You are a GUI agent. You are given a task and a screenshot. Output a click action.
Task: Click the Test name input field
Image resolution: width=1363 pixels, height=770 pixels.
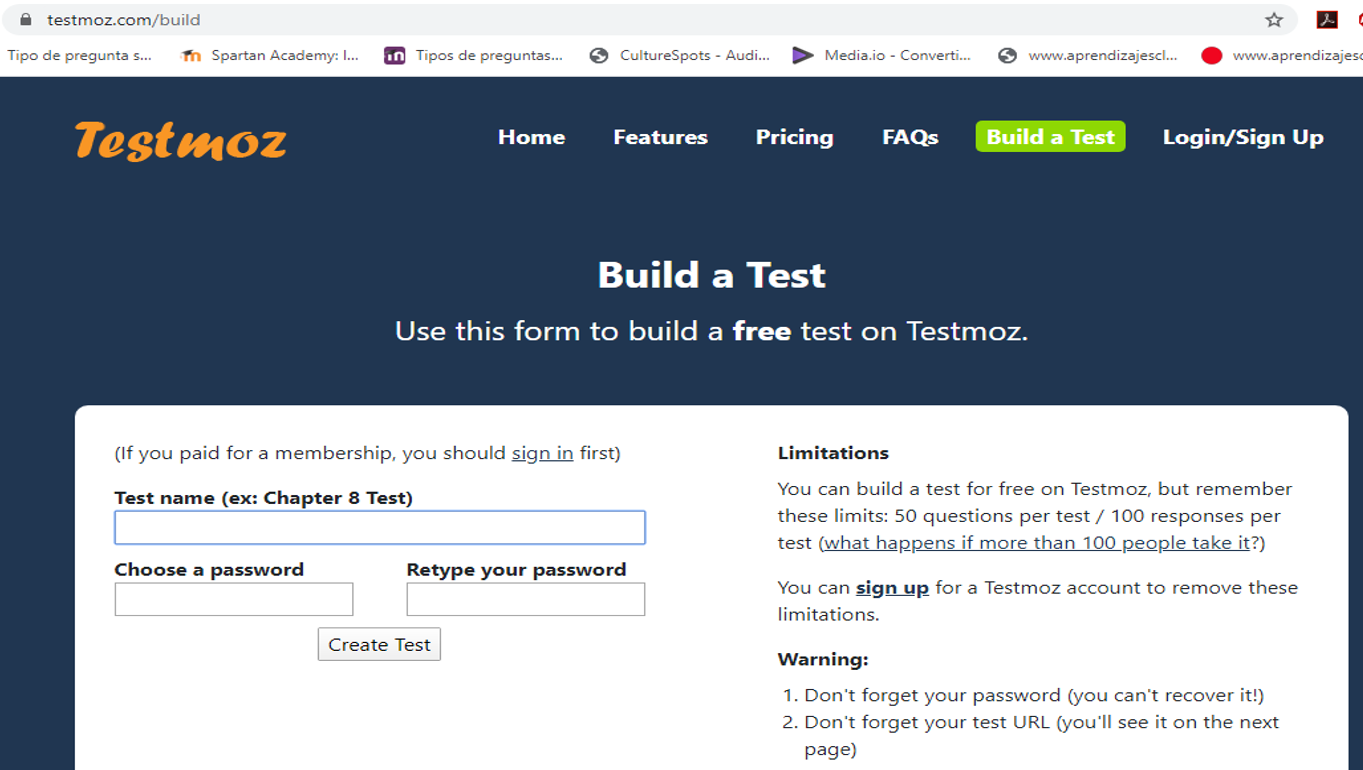tap(380, 527)
